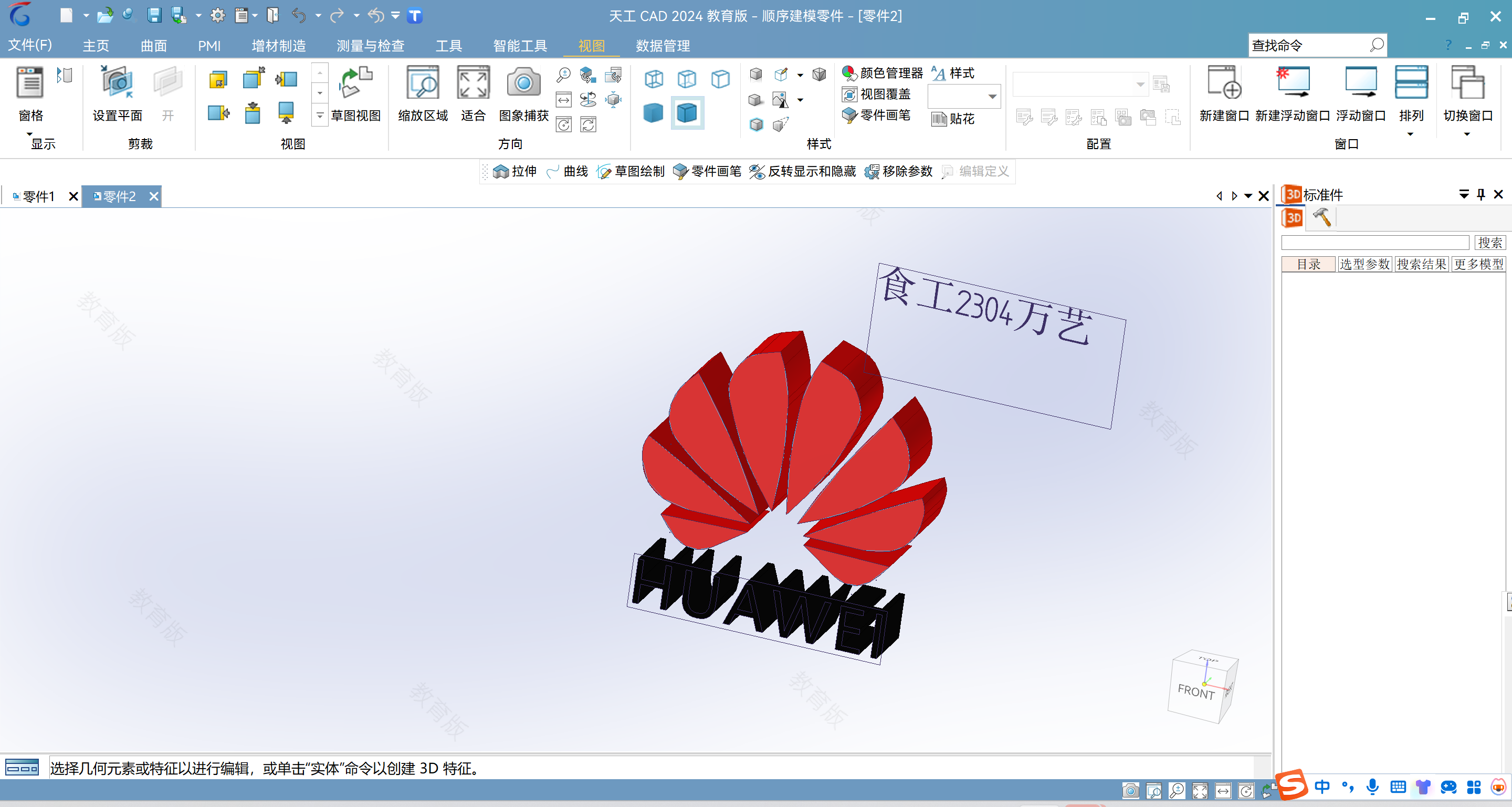Image resolution: width=1512 pixels, height=807 pixels.
Task: Toggle Sogou IME 中 language mode
Action: coord(1322,787)
